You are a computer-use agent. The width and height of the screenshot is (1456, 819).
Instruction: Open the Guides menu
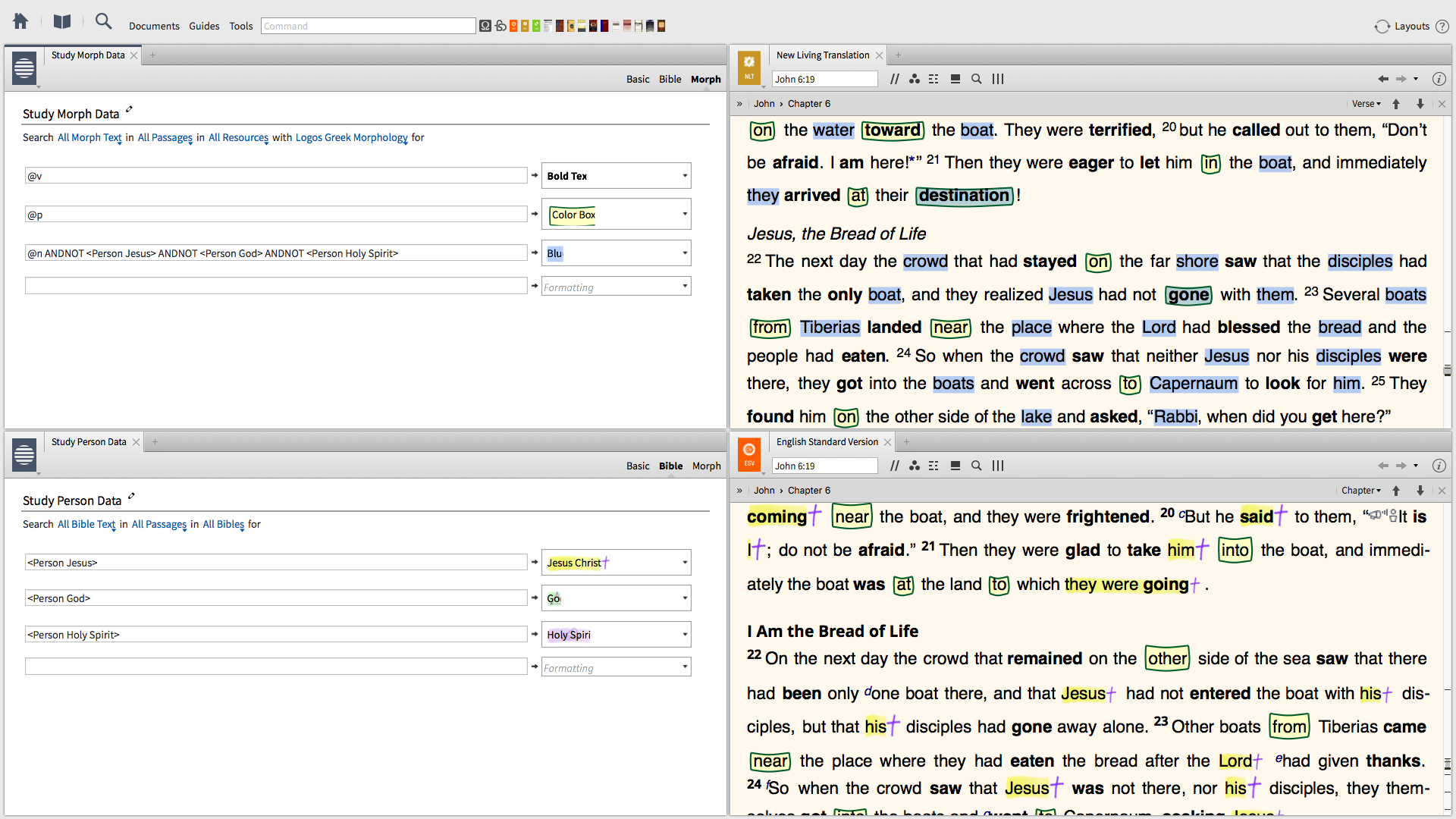tap(204, 26)
